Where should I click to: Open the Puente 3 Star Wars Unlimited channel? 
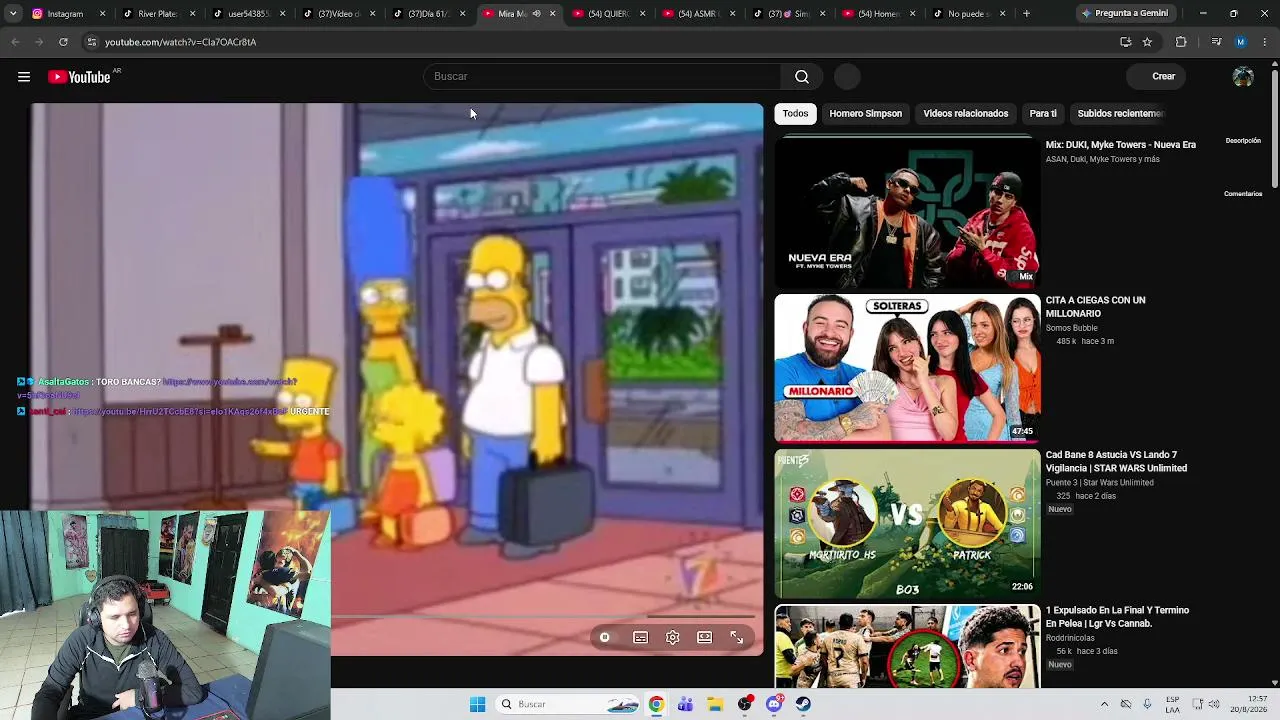1099,483
